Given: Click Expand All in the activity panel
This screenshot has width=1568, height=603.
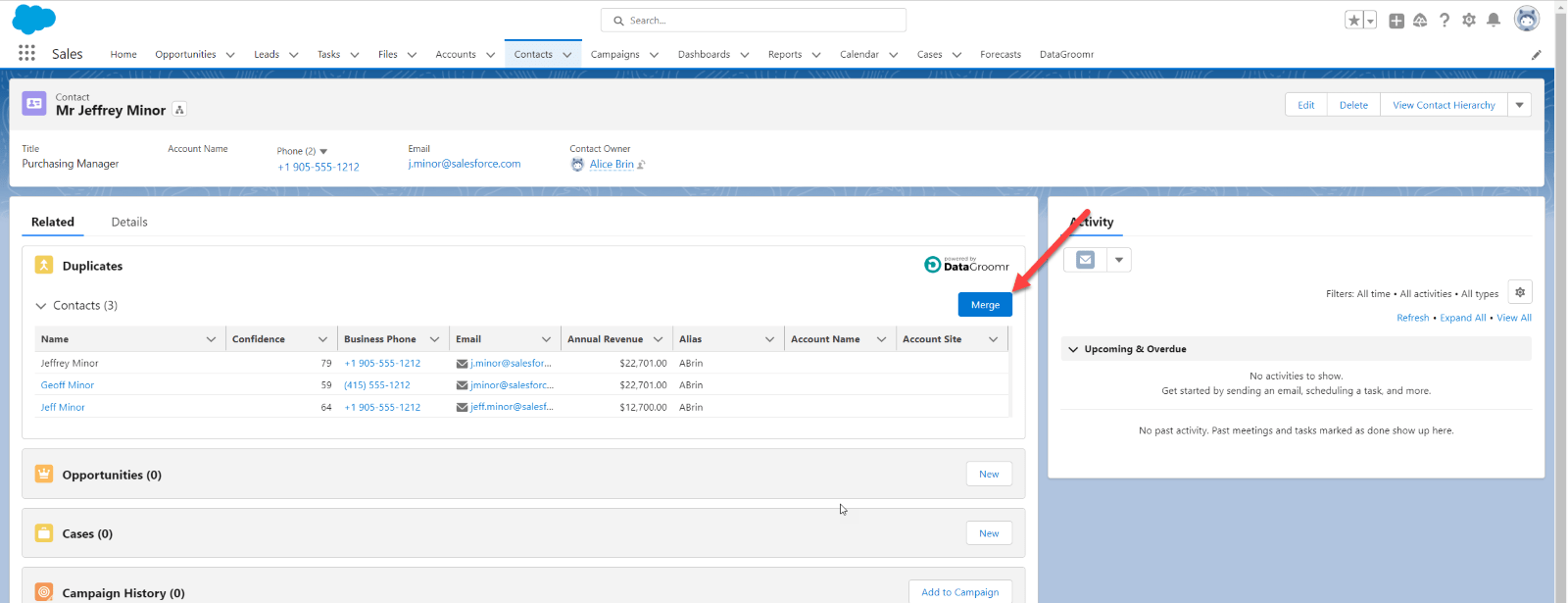Looking at the screenshot, I should (x=1462, y=318).
